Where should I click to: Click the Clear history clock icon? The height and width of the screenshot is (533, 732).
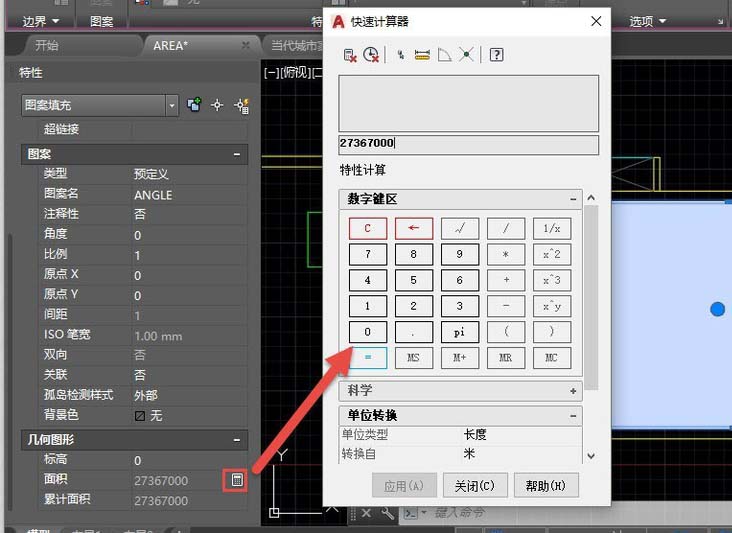click(371, 55)
